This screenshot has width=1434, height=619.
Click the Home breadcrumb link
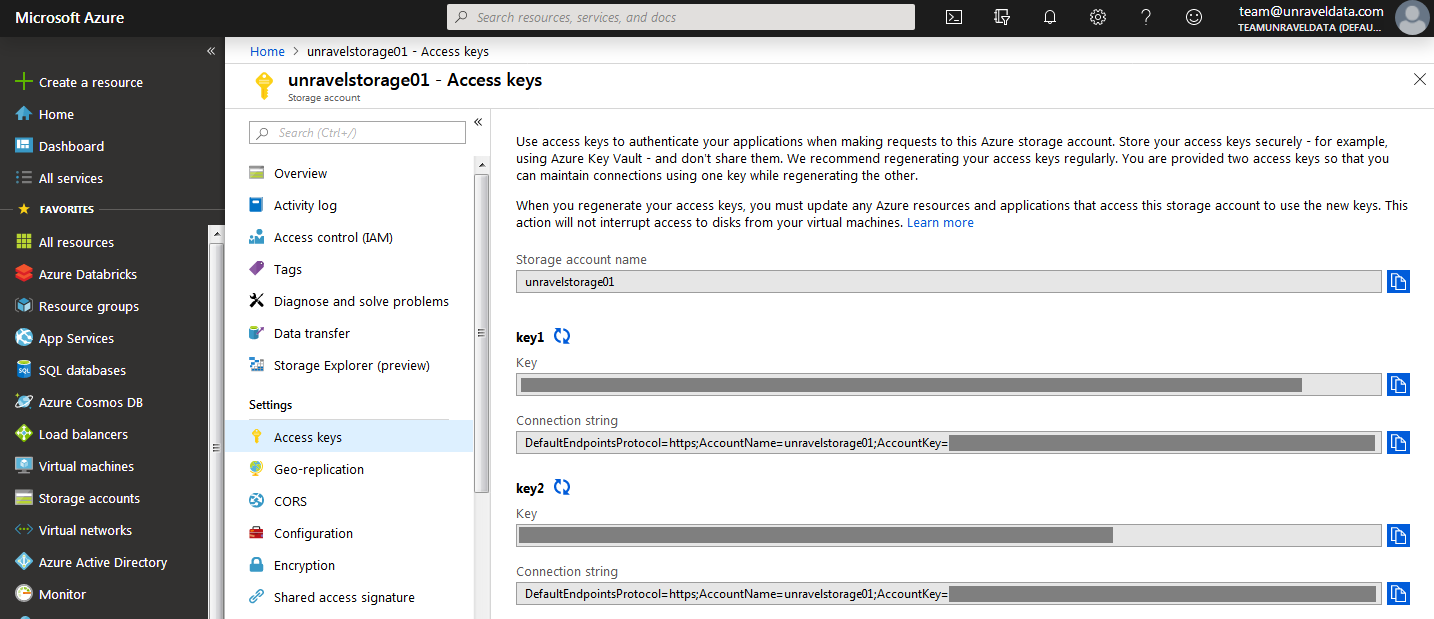[x=267, y=51]
